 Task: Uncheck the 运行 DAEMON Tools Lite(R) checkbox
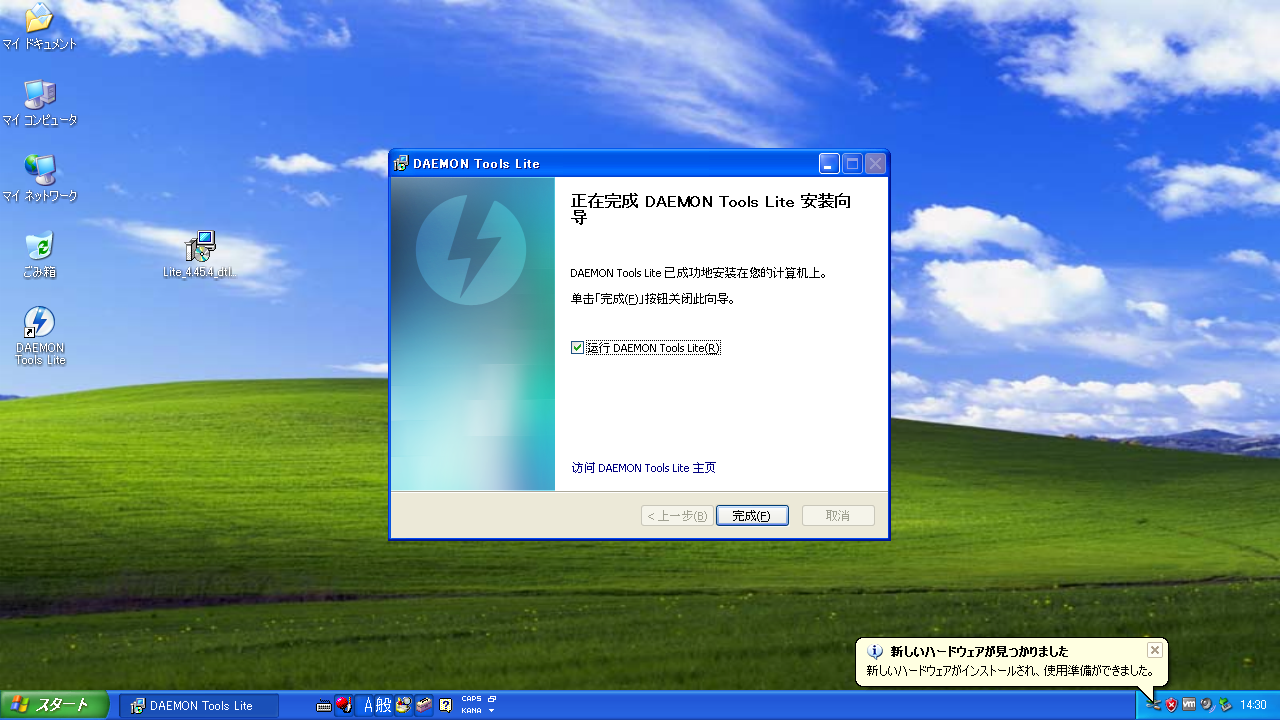coord(578,348)
